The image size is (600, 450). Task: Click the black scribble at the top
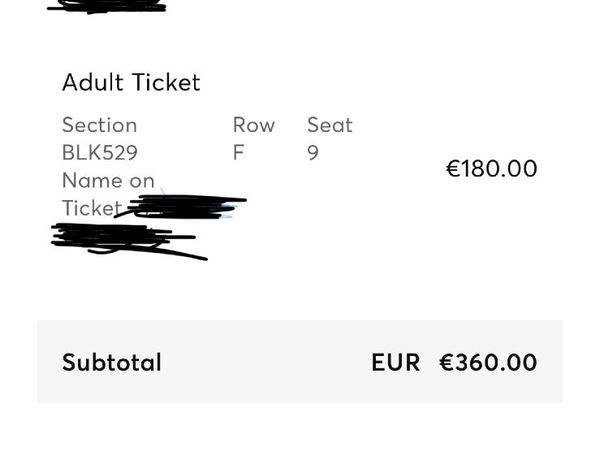pos(106,7)
